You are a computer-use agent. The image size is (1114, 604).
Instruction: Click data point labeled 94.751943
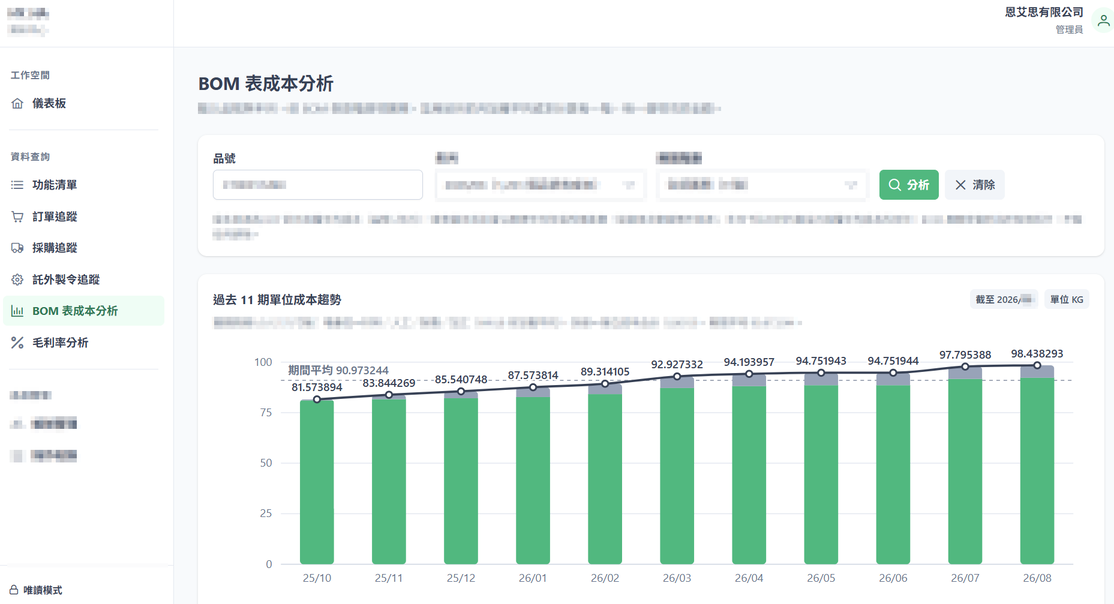point(821,373)
